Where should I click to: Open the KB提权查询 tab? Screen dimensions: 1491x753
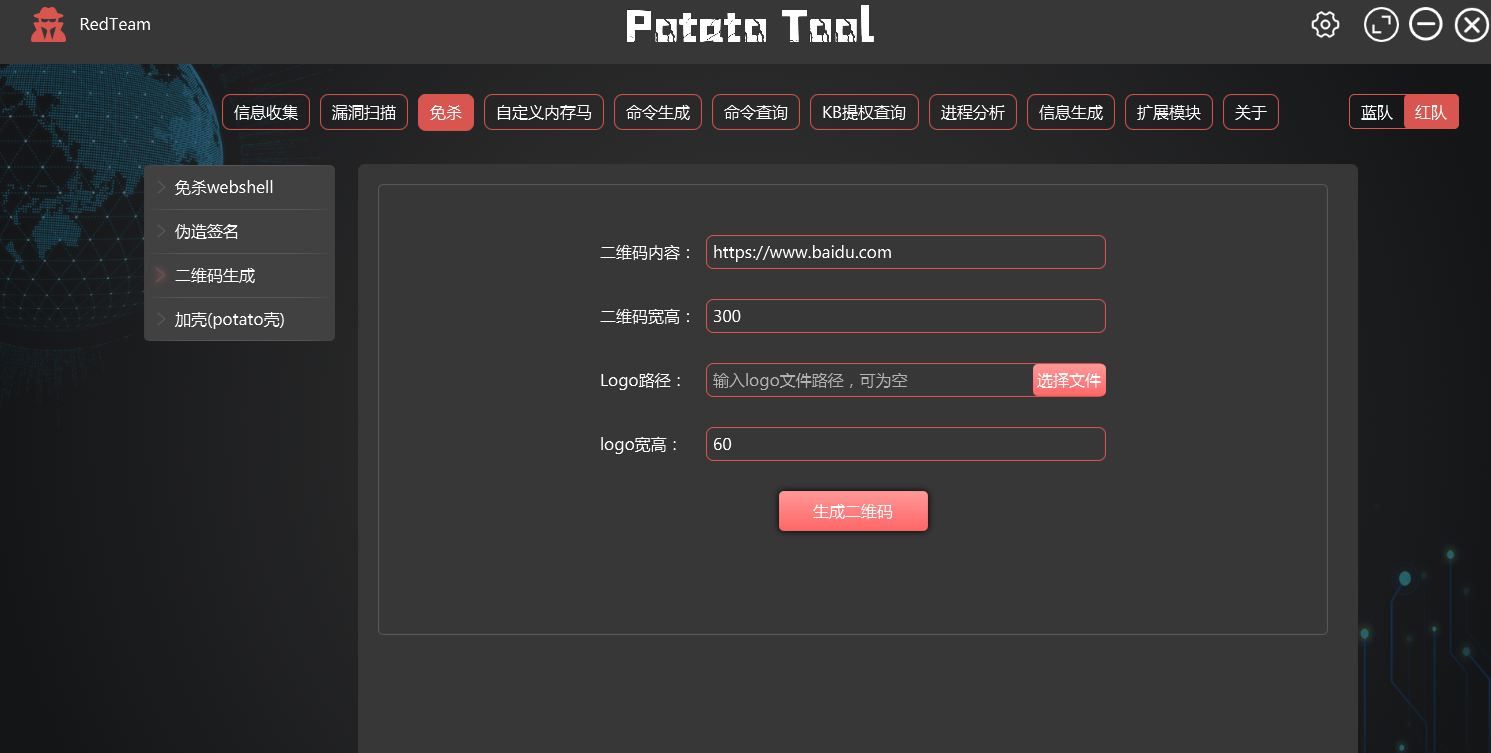pos(864,112)
